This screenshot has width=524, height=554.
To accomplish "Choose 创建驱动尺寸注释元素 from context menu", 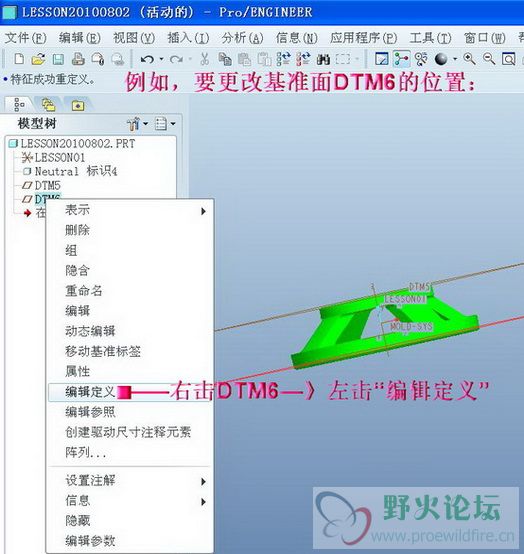I will (131, 432).
